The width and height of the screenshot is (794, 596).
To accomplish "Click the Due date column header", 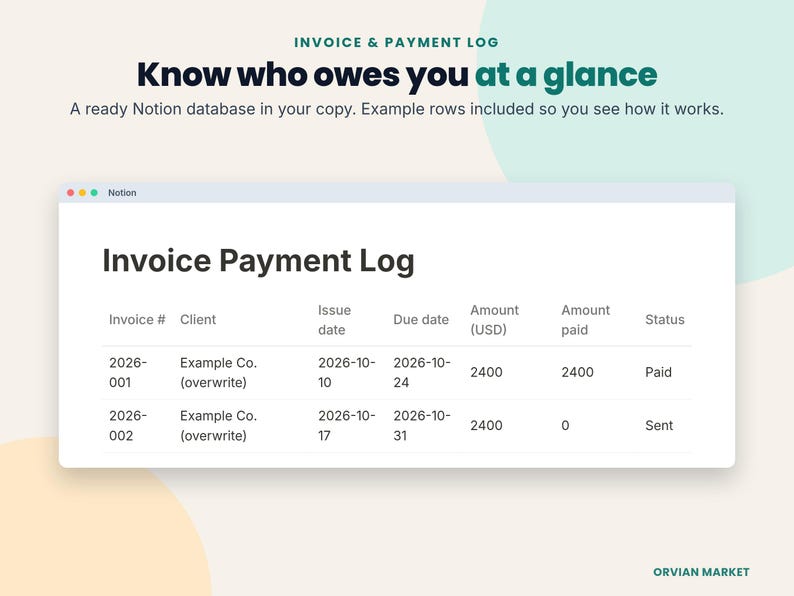I will click(421, 320).
